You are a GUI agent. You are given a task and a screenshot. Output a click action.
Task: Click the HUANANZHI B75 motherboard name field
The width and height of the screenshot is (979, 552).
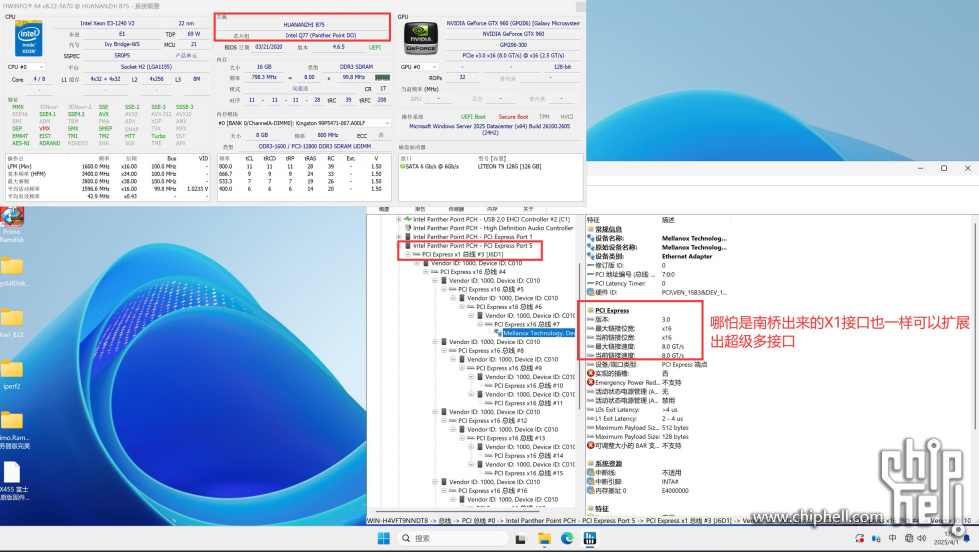(x=303, y=25)
